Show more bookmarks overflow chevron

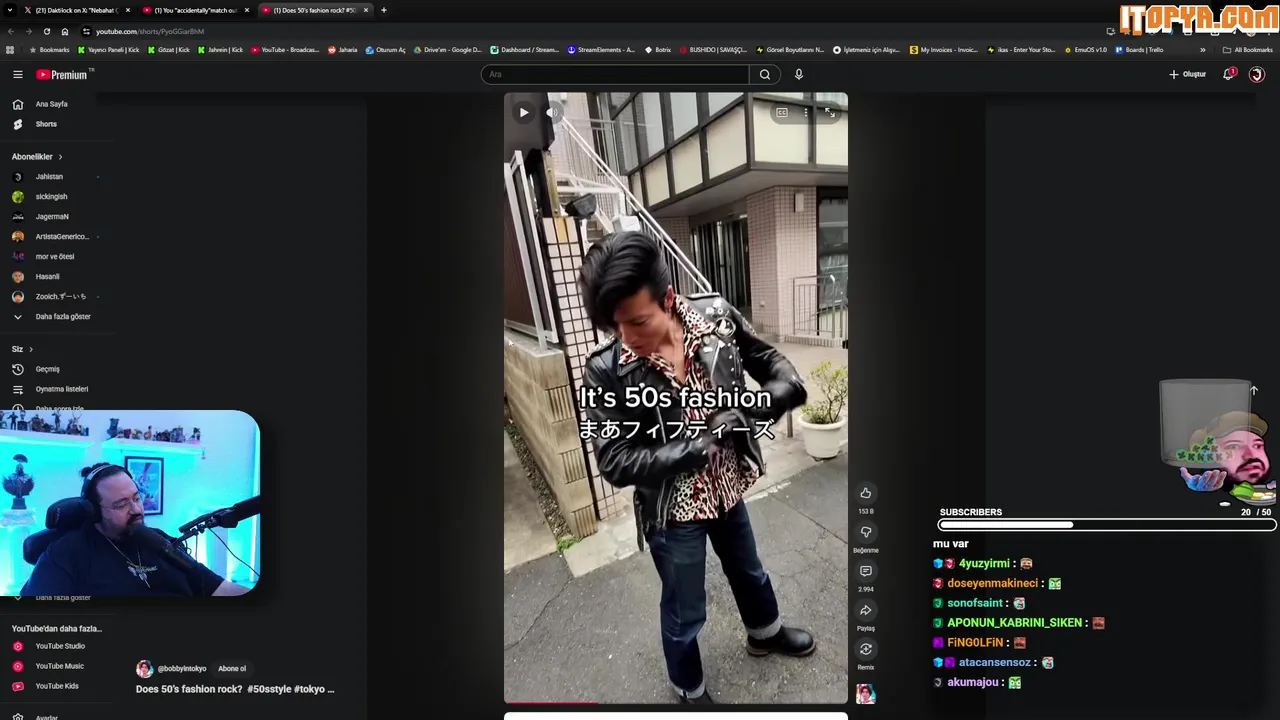point(1202,50)
